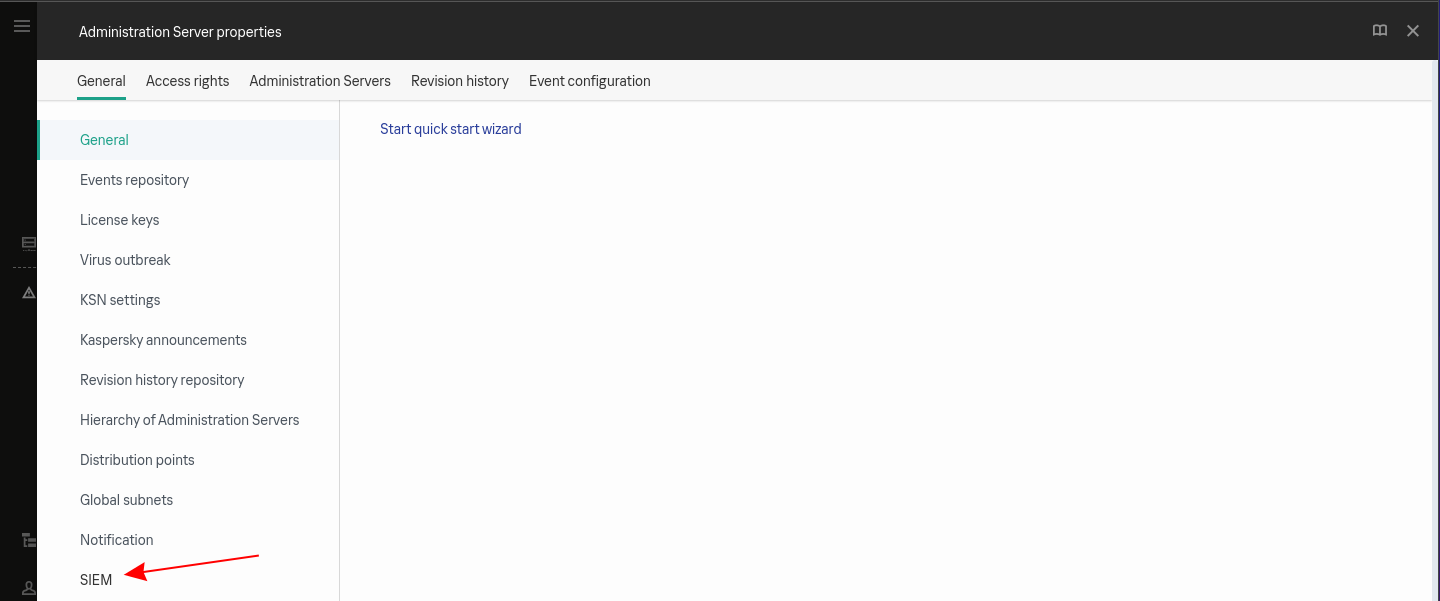Open the Event configuration tab

click(589, 81)
